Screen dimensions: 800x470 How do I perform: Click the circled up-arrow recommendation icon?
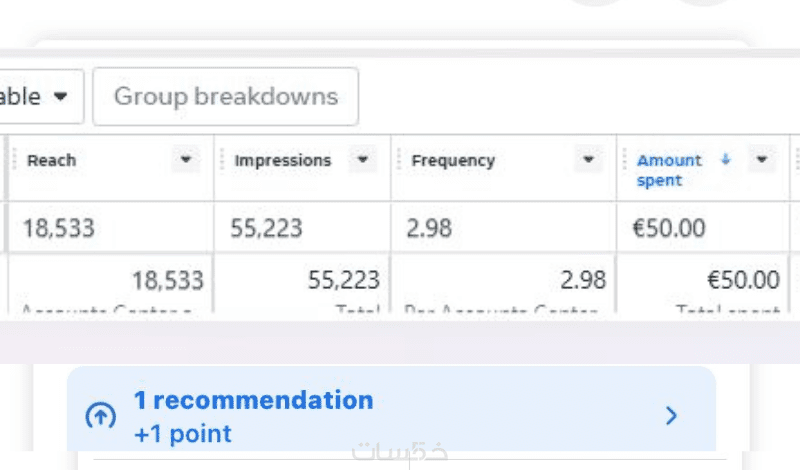[100, 416]
